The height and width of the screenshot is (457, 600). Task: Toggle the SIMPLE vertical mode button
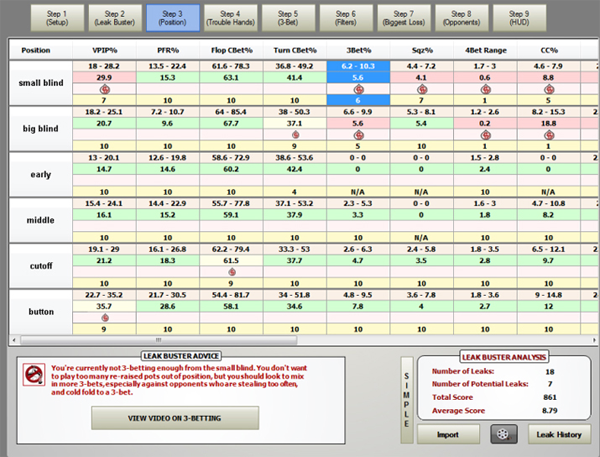pos(407,400)
